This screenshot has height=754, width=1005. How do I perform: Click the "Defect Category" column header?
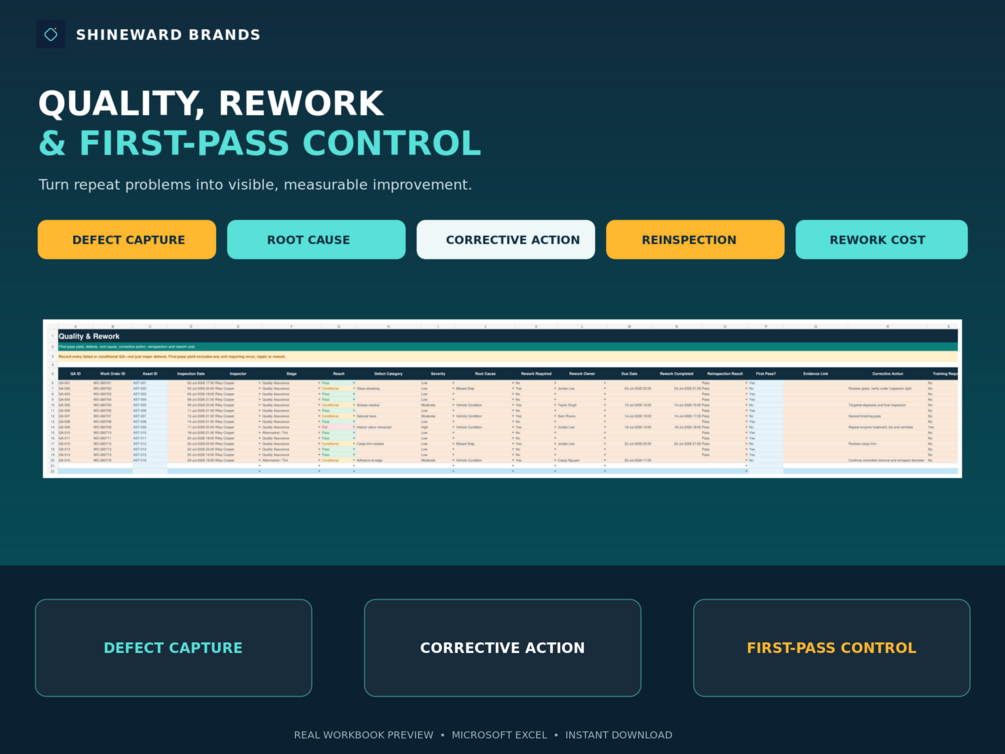pos(388,373)
